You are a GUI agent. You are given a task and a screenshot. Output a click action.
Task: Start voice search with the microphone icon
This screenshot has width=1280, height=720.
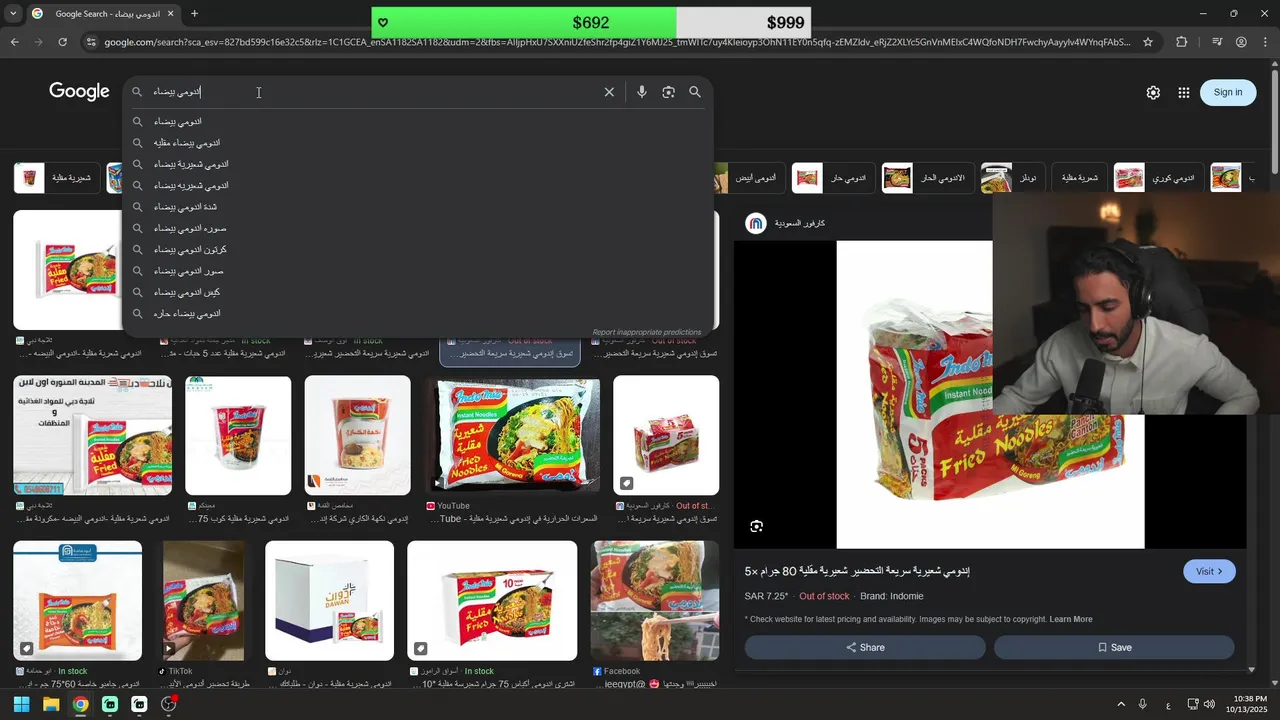point(642,92)
